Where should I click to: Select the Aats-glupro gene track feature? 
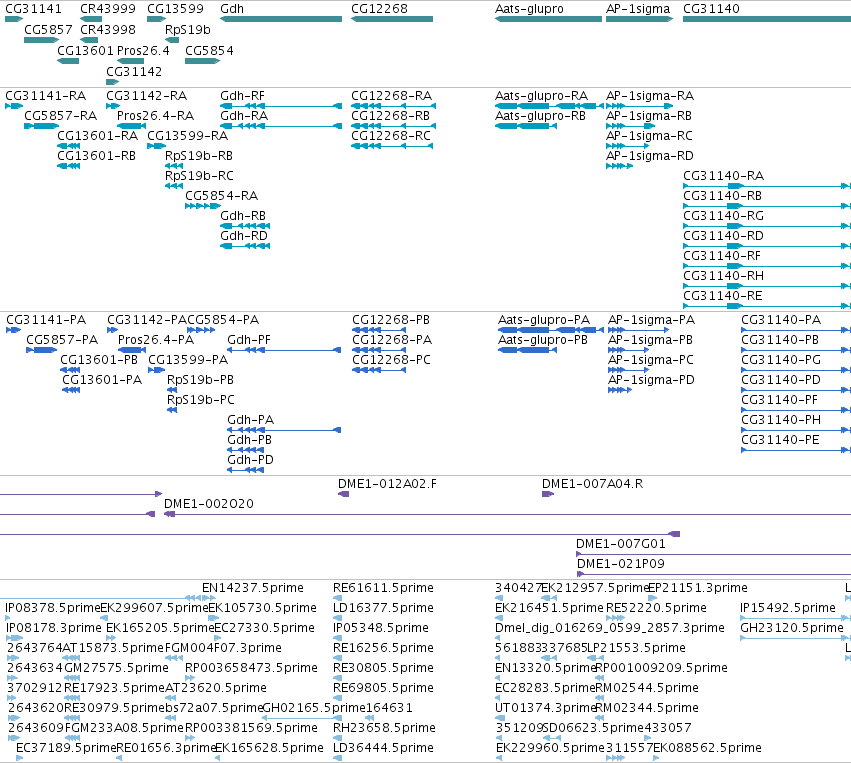click(548, 19)
